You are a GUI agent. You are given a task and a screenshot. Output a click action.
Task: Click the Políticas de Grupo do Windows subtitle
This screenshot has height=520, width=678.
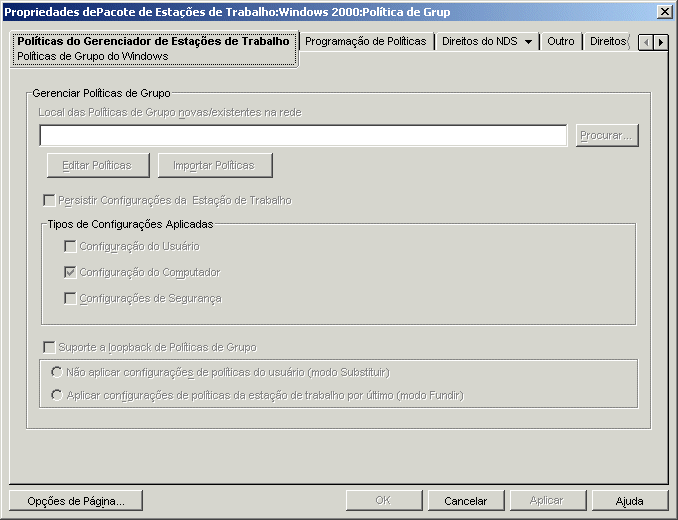(93, 56)
